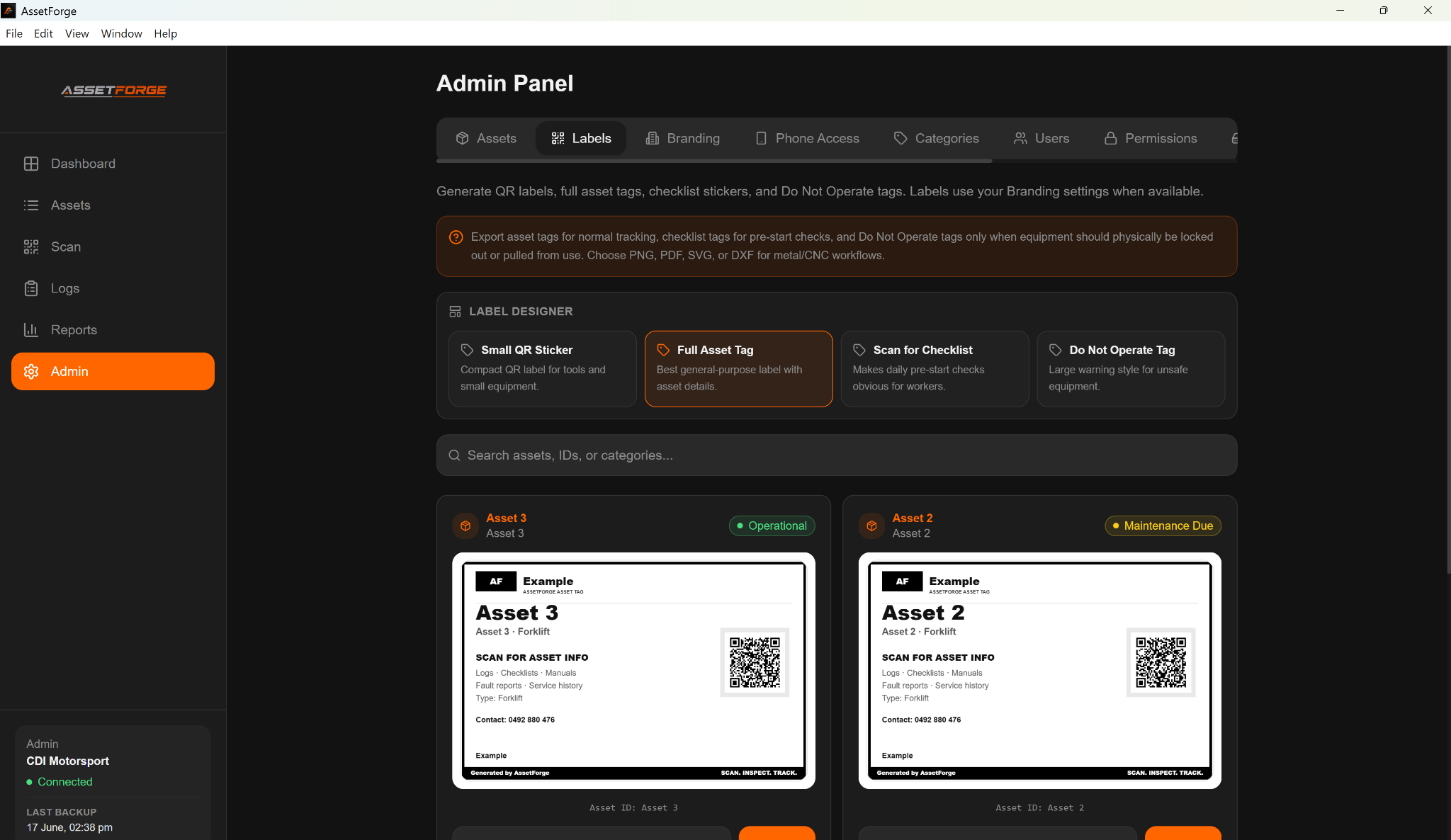Viewport: 1451px width, 840px height.
Task: Click the Asset 2 orange title link
Action: (913, 518)
